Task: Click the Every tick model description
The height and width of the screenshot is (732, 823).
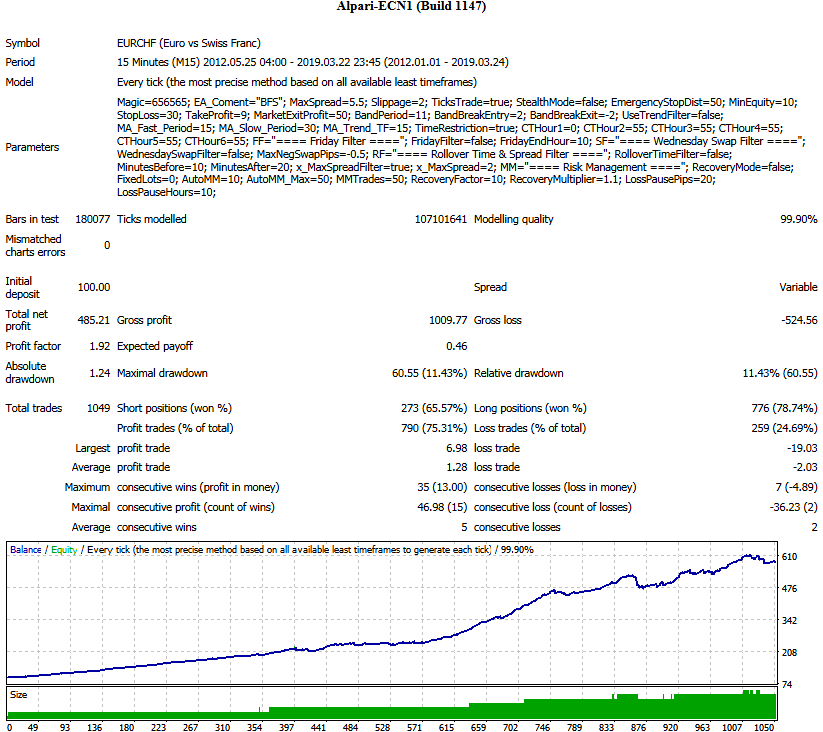Action: click(297, 82)
